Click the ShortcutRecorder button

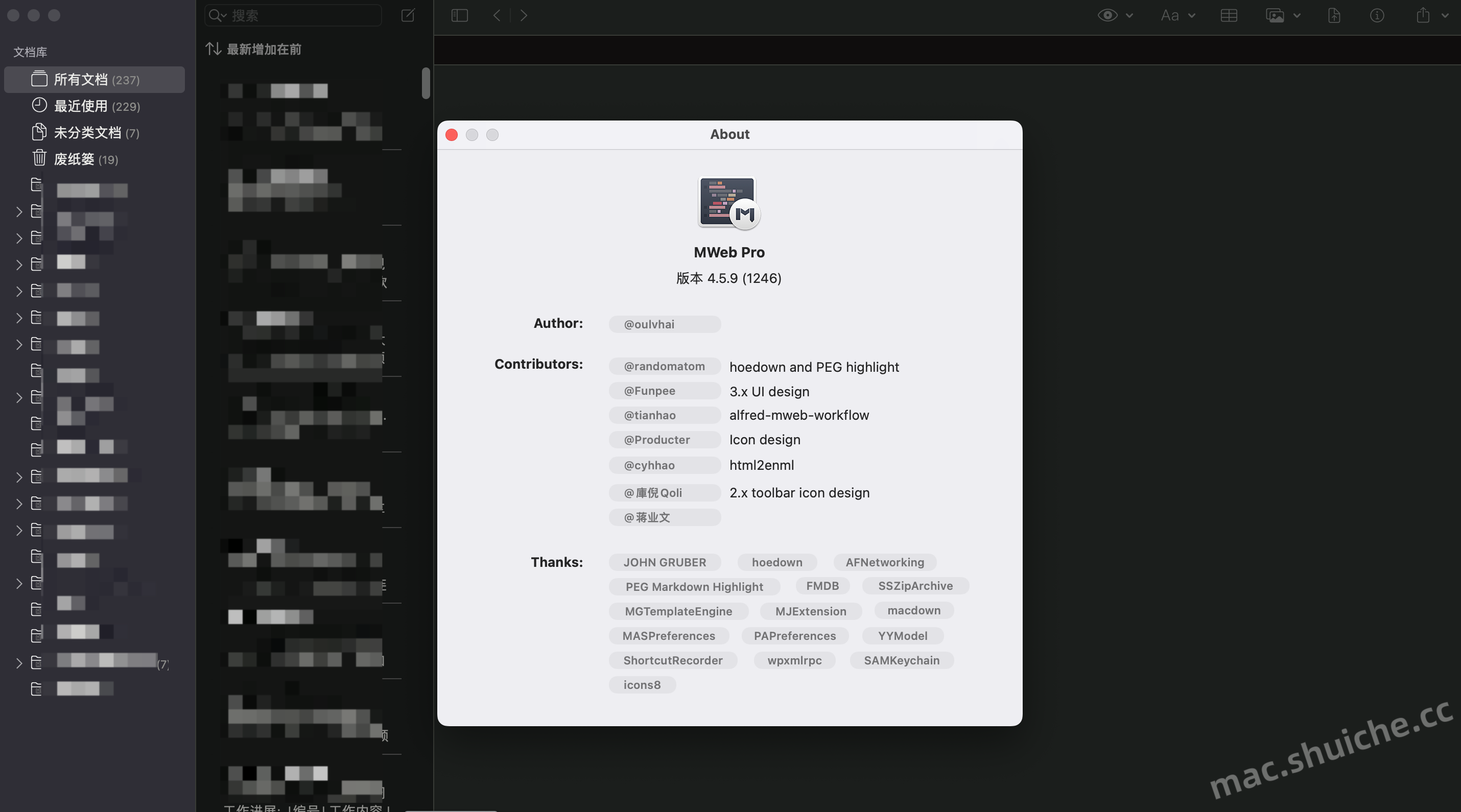[673, 660]
